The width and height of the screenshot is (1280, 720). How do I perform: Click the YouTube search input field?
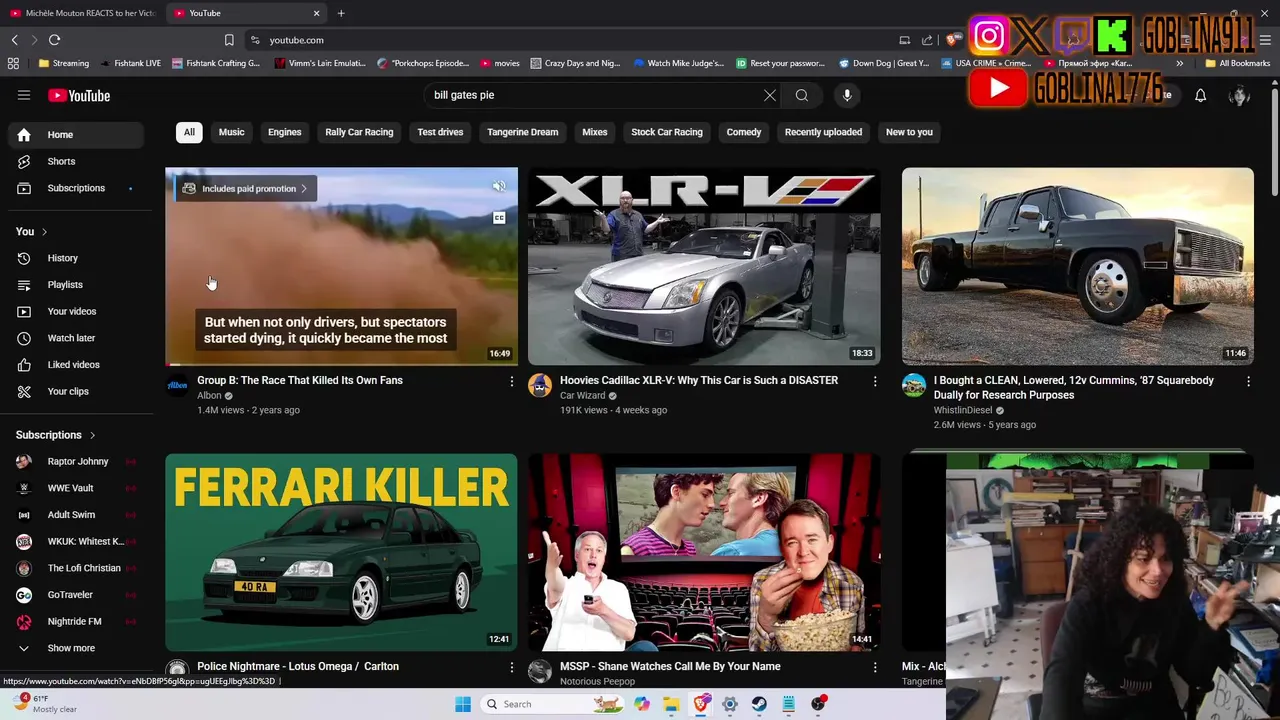click(594, 95)
